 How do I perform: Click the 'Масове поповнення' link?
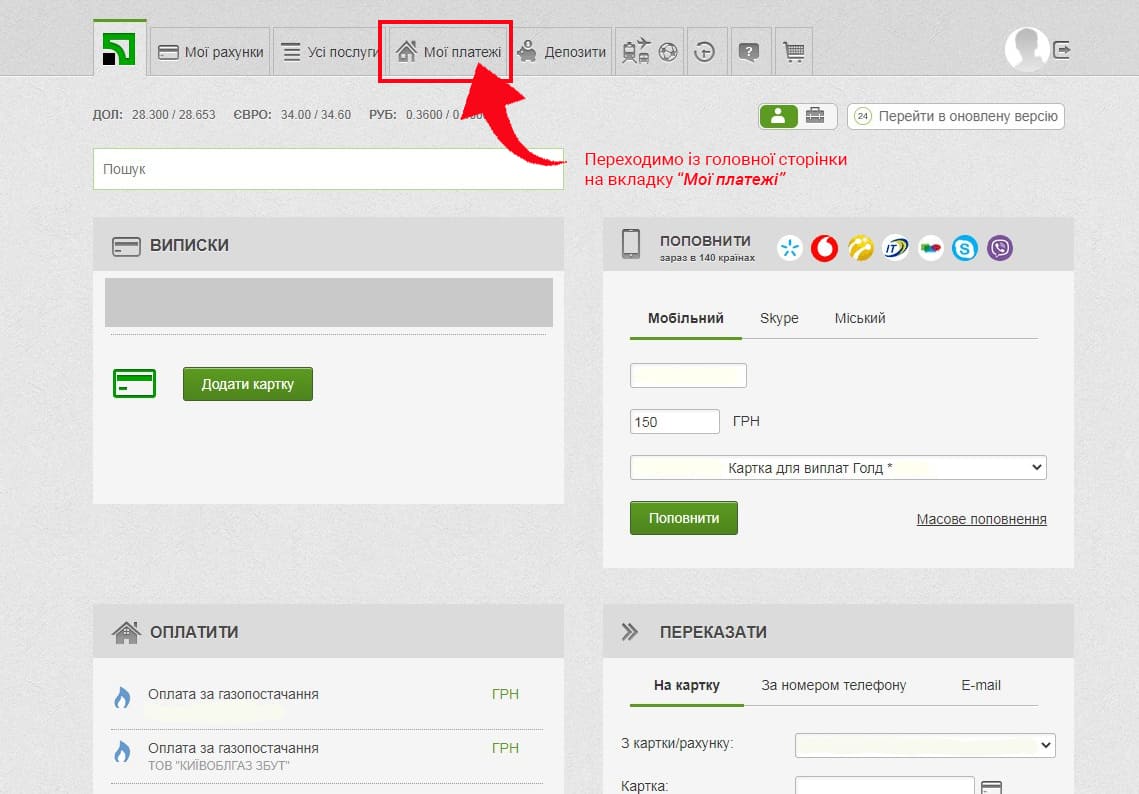(x=981, y=519)
